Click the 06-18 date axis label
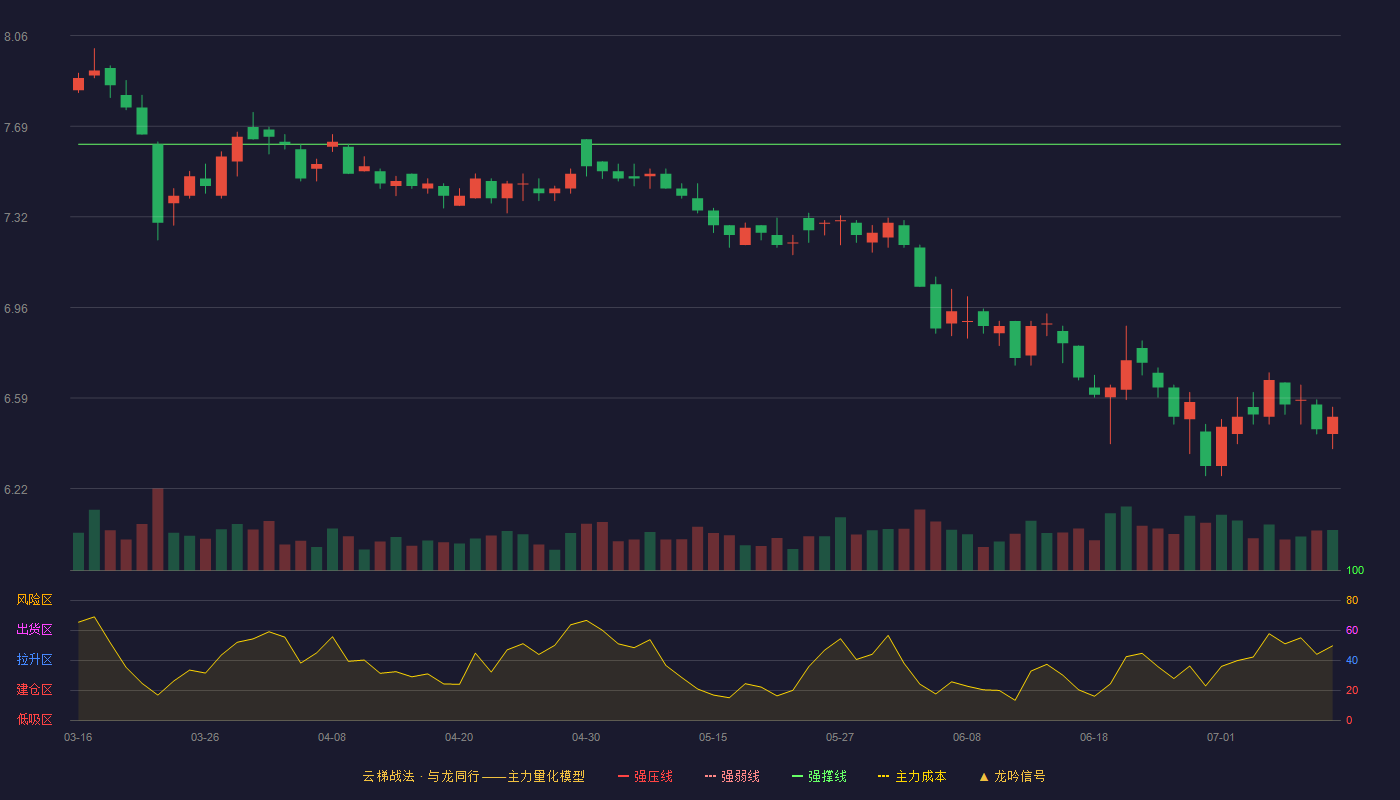Screen dimensions: 1400x800 click(1094, 737)
